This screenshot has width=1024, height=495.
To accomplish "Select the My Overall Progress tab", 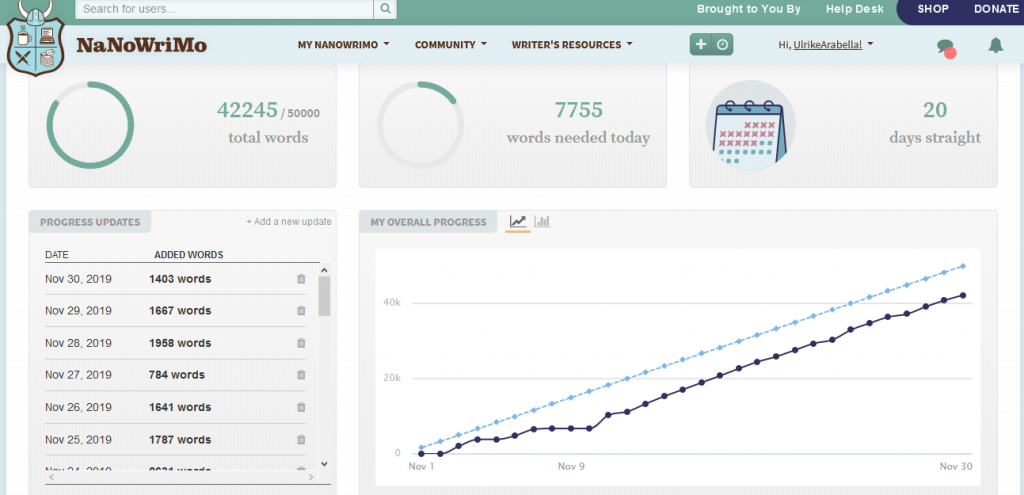I will coord(428,222).
